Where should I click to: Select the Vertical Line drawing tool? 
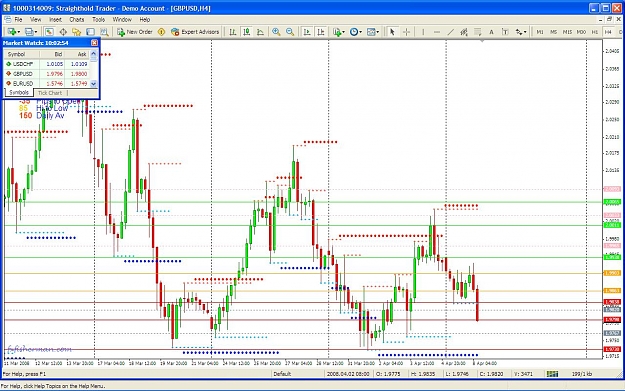click(423, 32)
